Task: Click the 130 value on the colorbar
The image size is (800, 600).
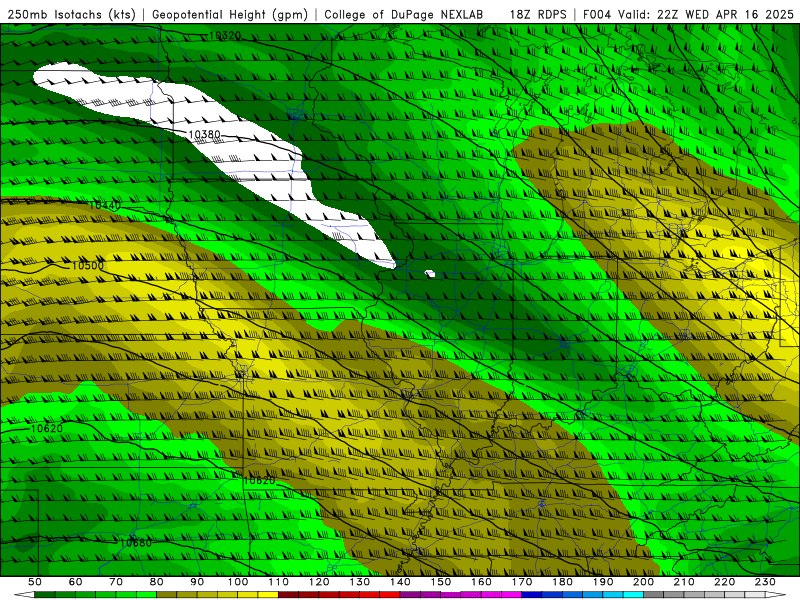Action: 360,582
